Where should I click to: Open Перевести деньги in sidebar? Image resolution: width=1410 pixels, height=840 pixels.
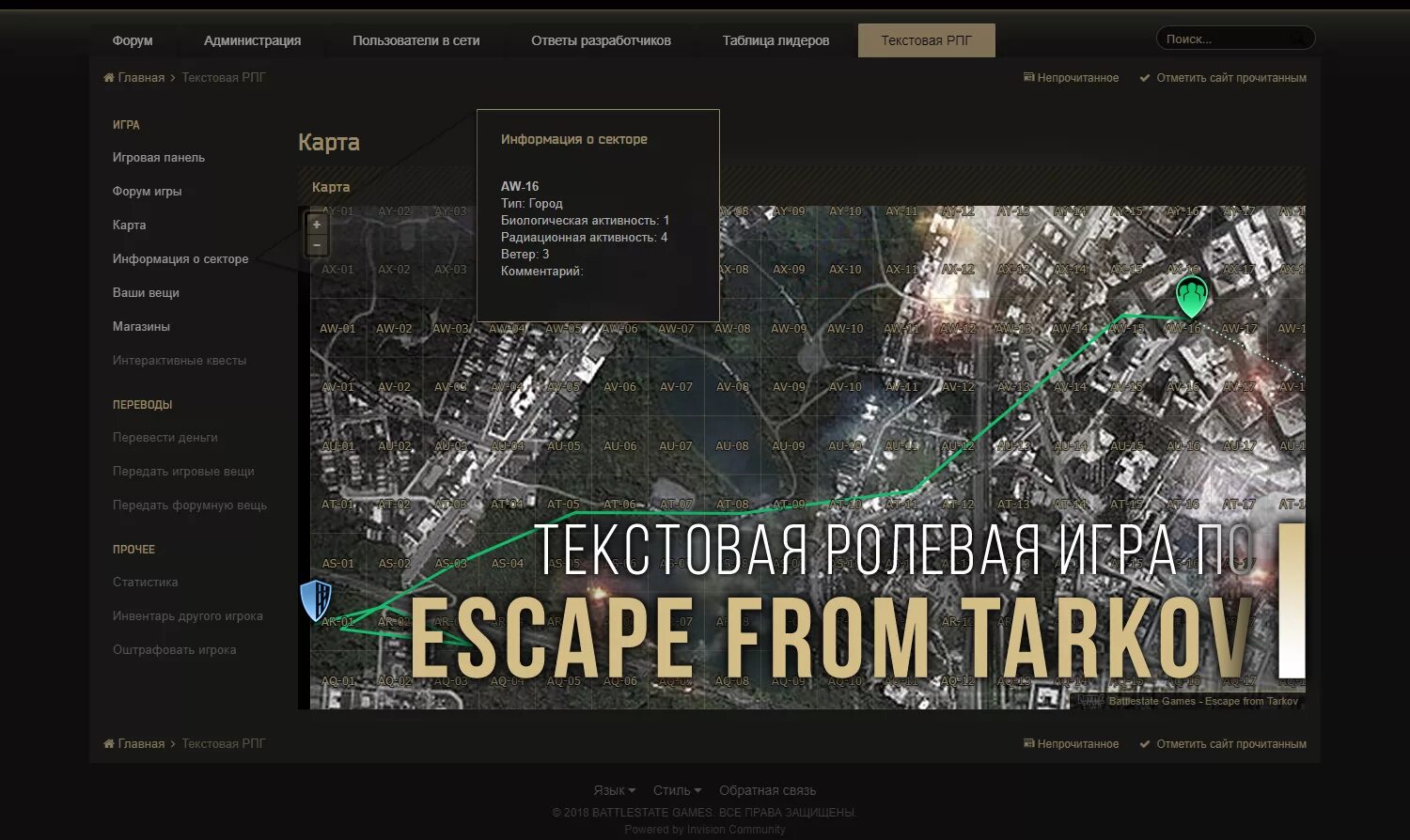(x=165, y=438)
